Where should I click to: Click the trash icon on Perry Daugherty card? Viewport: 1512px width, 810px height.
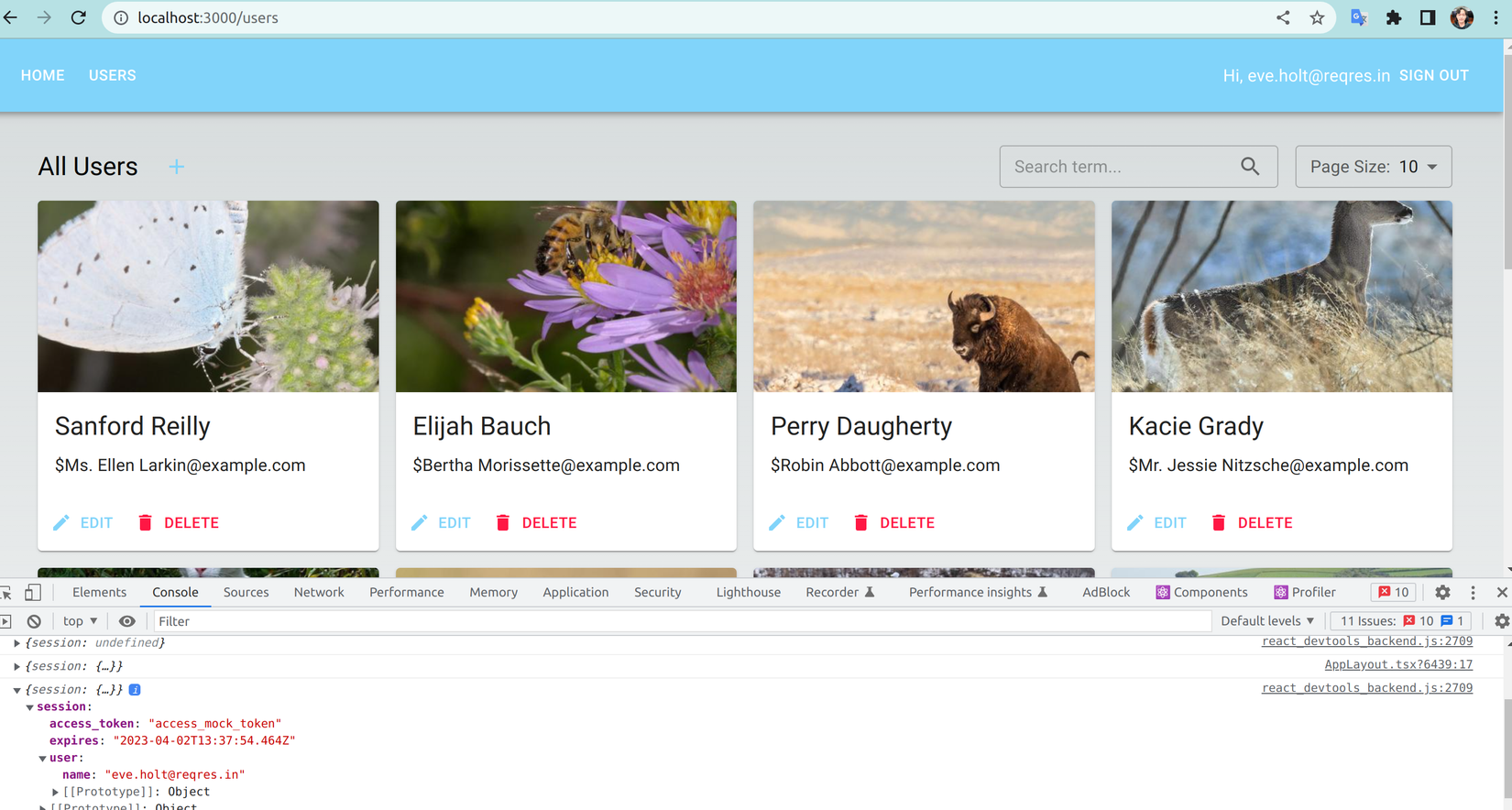[x=860, y=522]
